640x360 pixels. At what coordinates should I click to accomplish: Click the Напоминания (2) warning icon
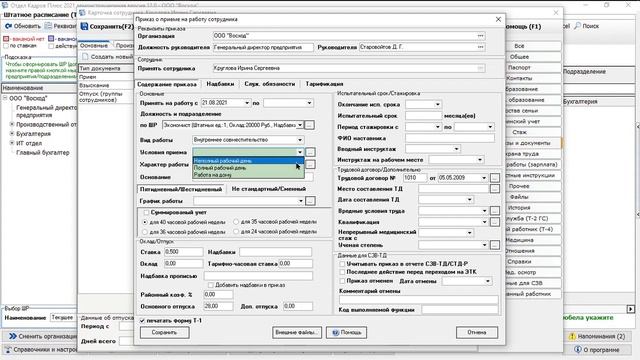click(572, 336)
